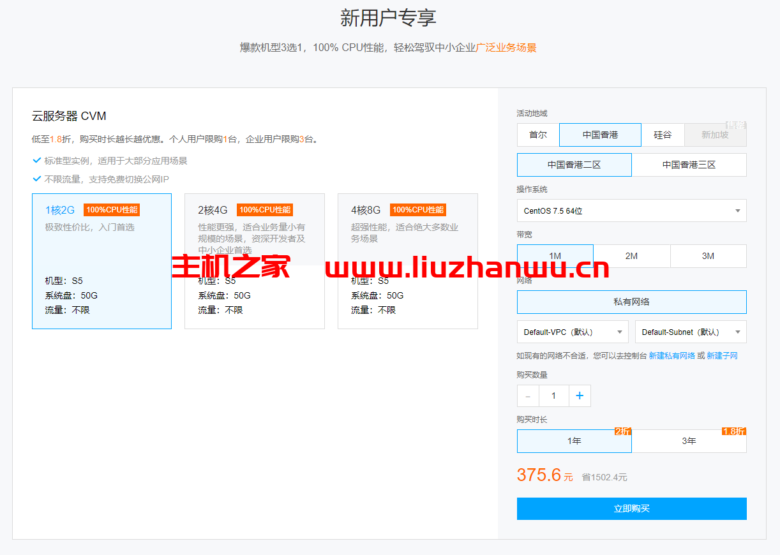
Task: Select 2M bandwidth
Action: click(632, 256)
